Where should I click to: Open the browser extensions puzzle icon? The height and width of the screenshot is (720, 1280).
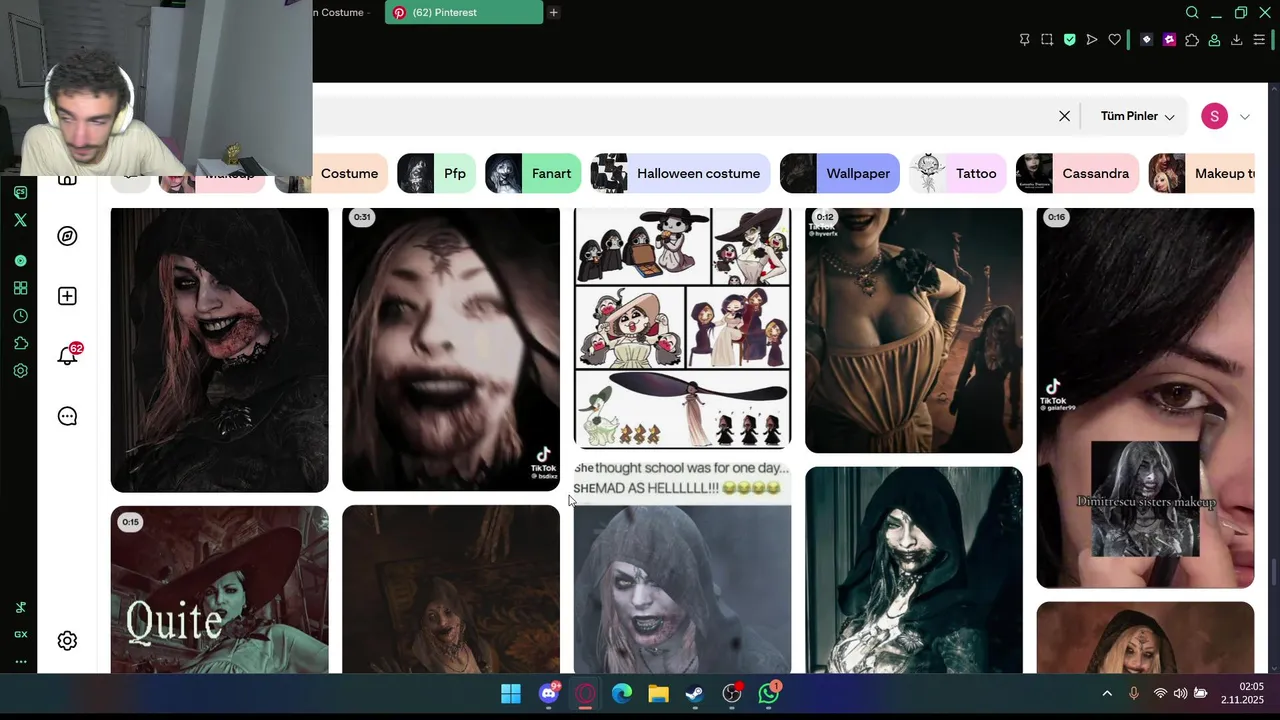pyautogui.click(x=1192, y=40)
